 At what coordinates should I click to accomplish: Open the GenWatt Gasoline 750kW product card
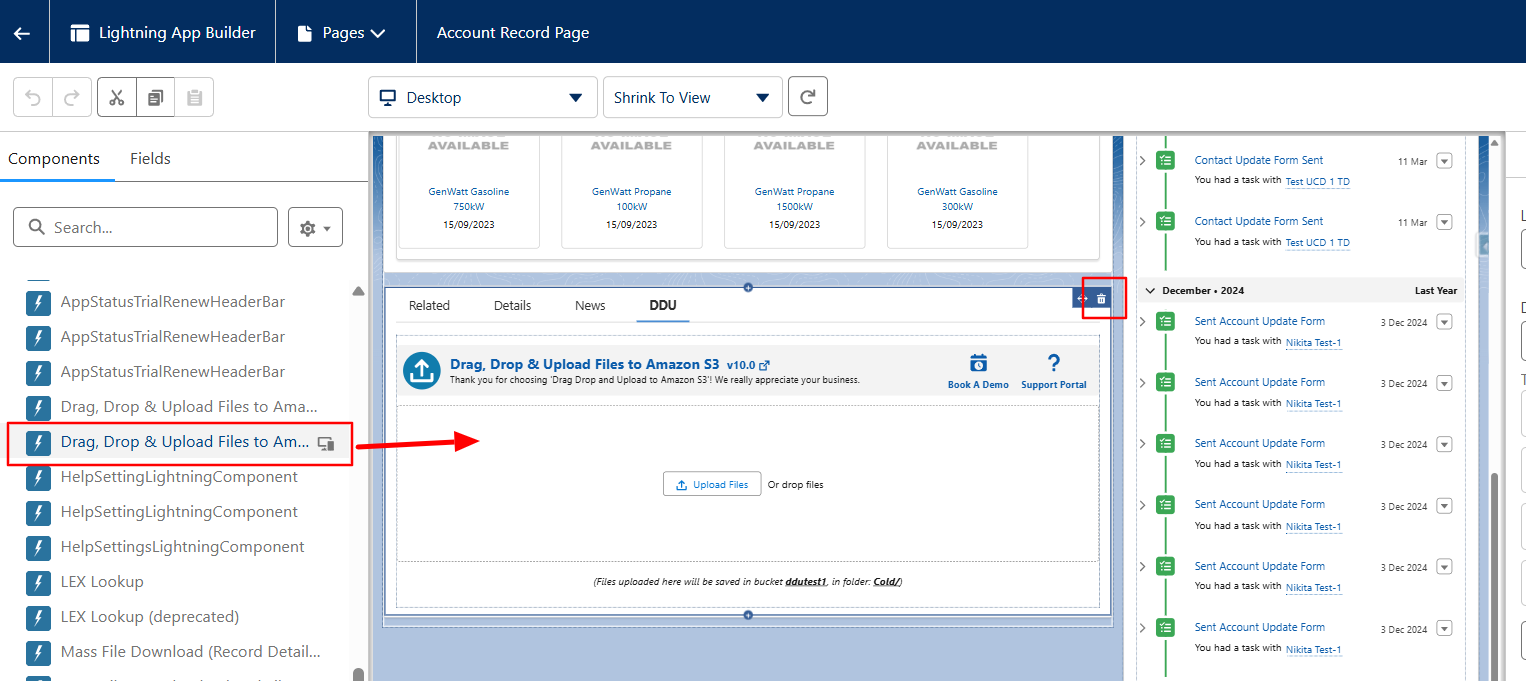(469, 190)
